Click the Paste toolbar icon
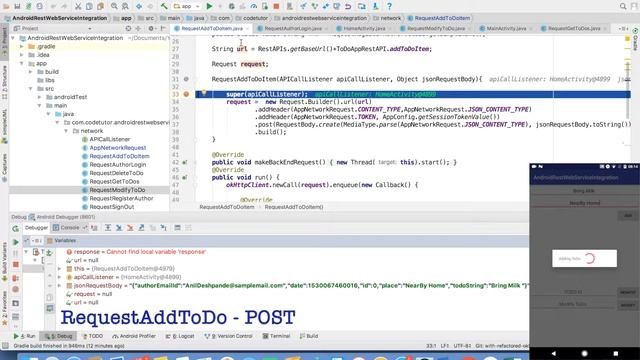The image size is (640, 360). click(100, 6)
